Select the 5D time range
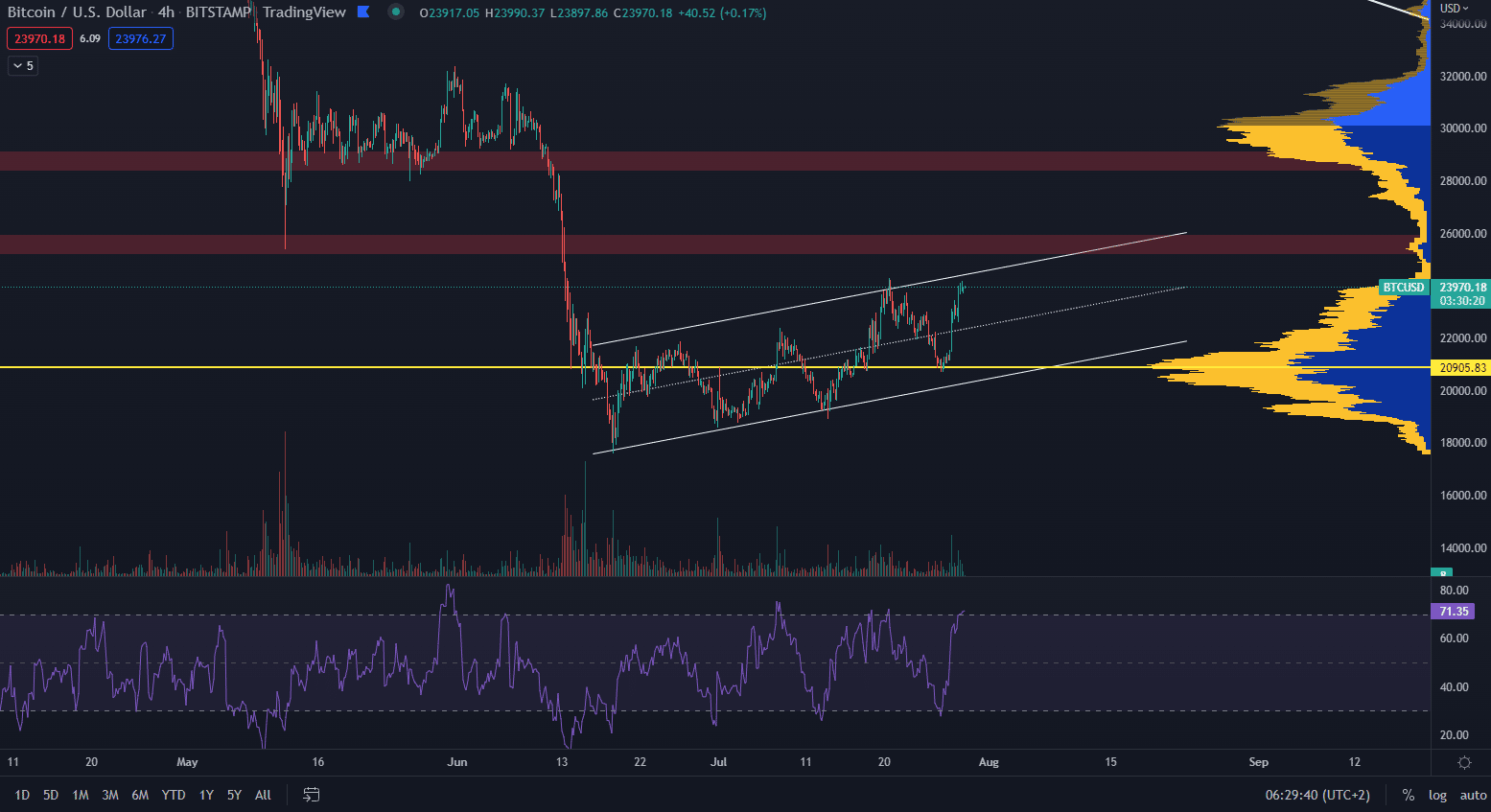This screenshot has height=812, width=1491. click(x=51, y=795)
